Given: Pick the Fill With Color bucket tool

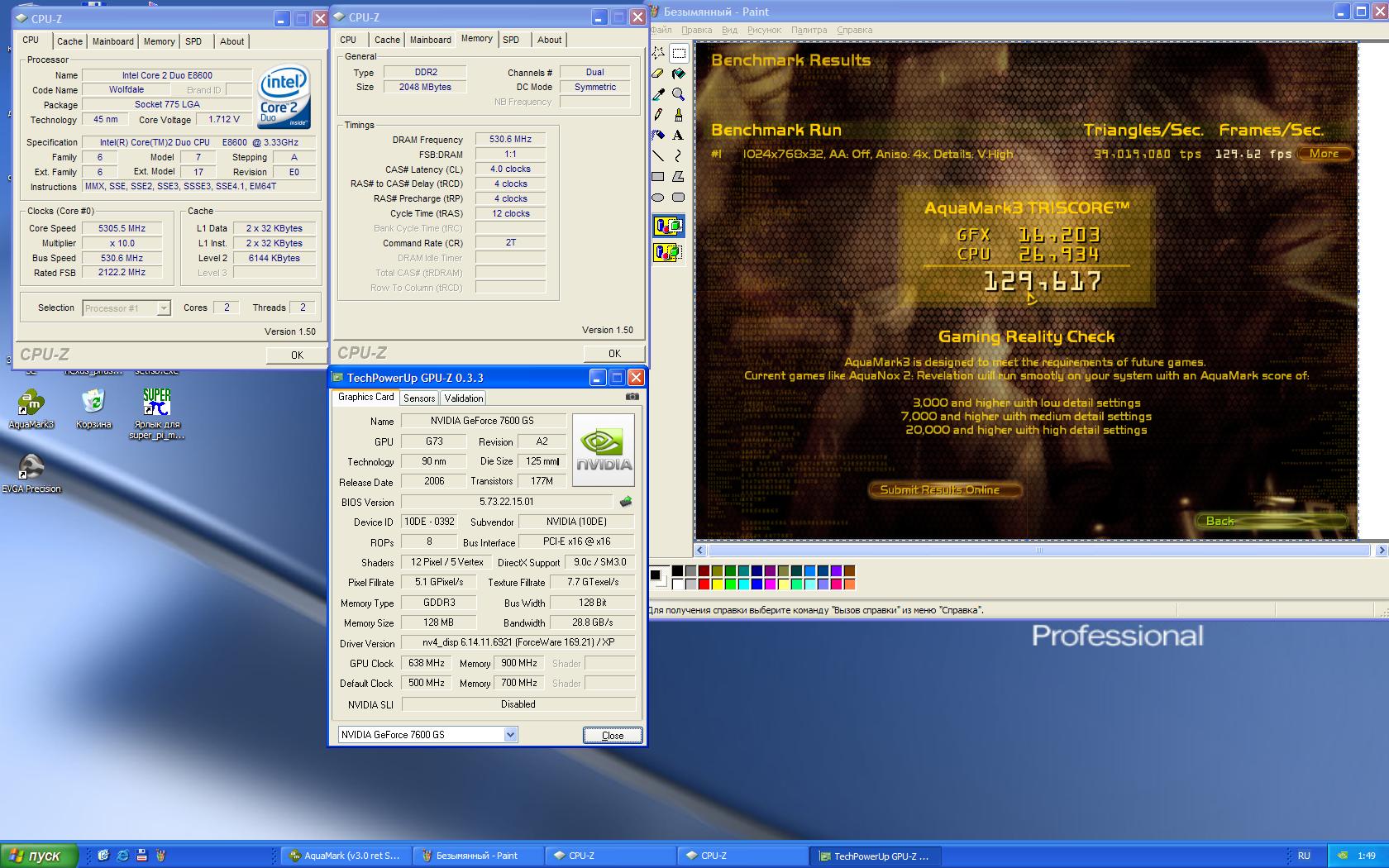Looking at the screenshot, I should tap(679, 74).
